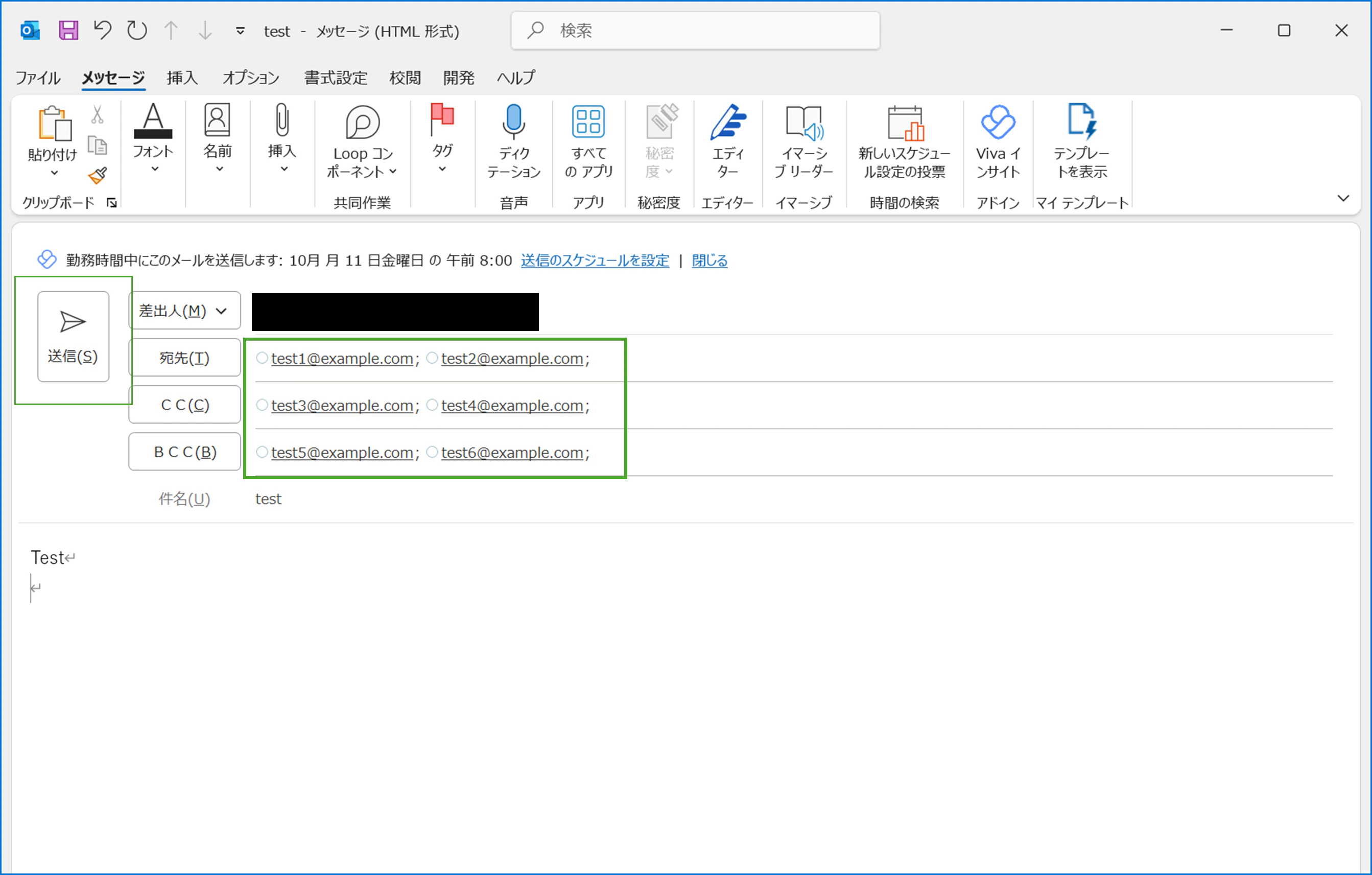
Task: Click the 閉じる link in the notice
Action: point(709,261)
